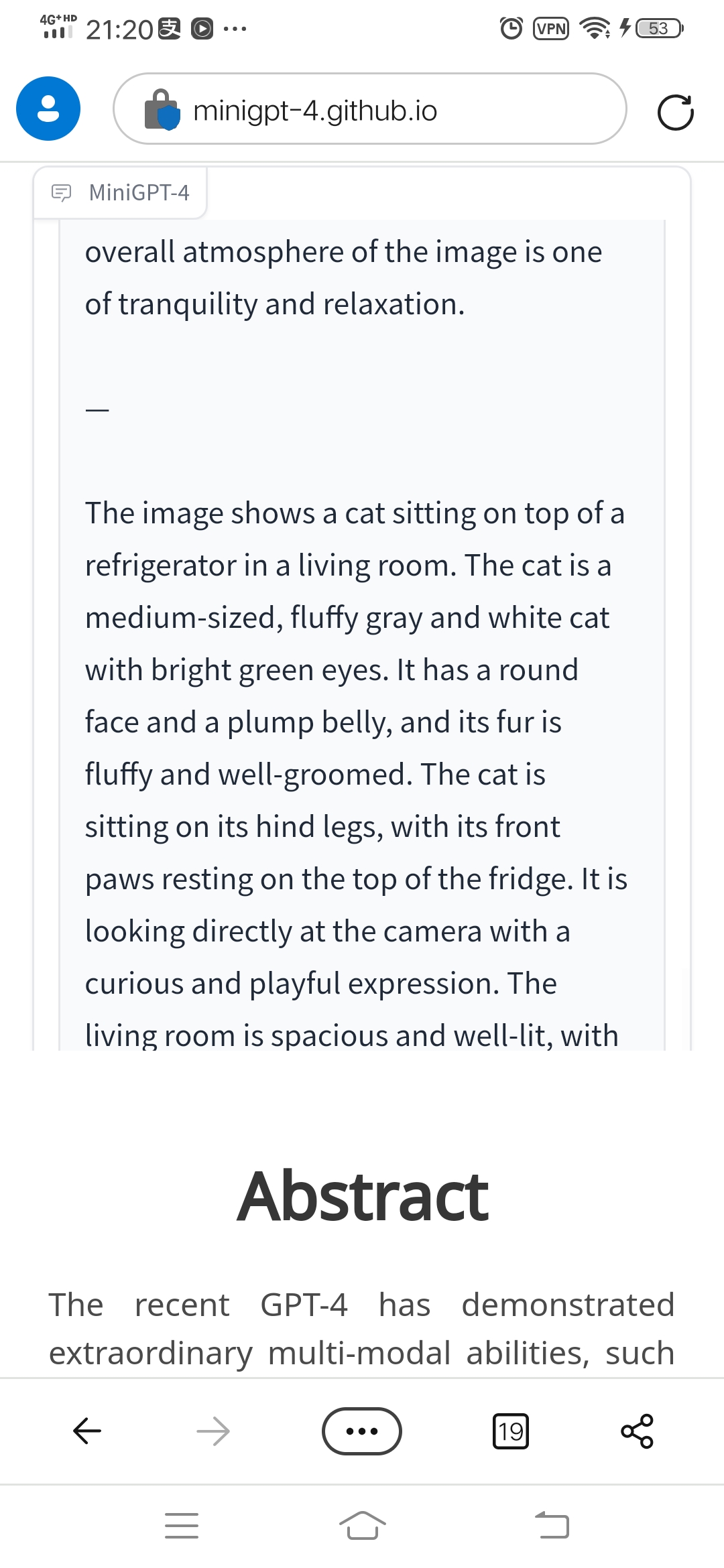Select the MiniGPT-4 page tab

pyautogui.click(x=121, y=192)
